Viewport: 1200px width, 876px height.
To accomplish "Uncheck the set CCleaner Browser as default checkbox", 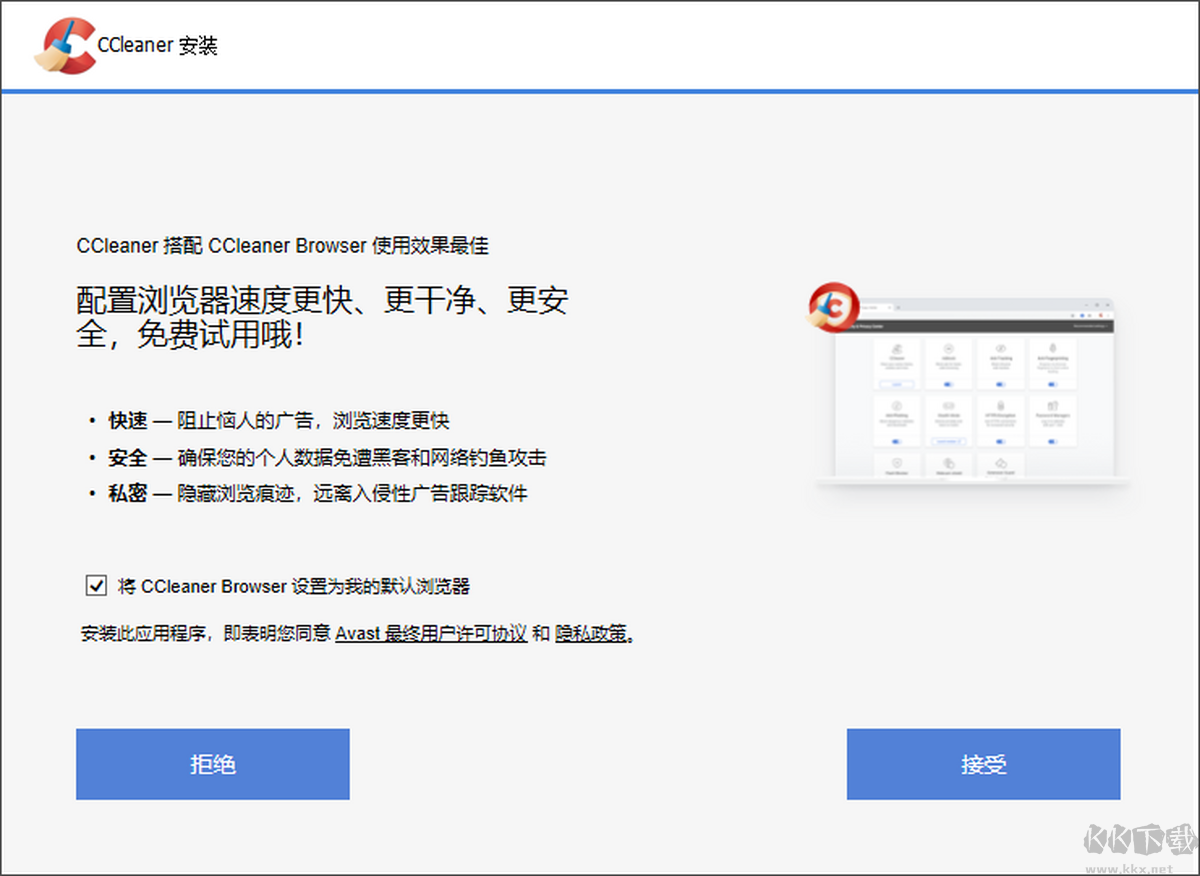I will 96,586.
